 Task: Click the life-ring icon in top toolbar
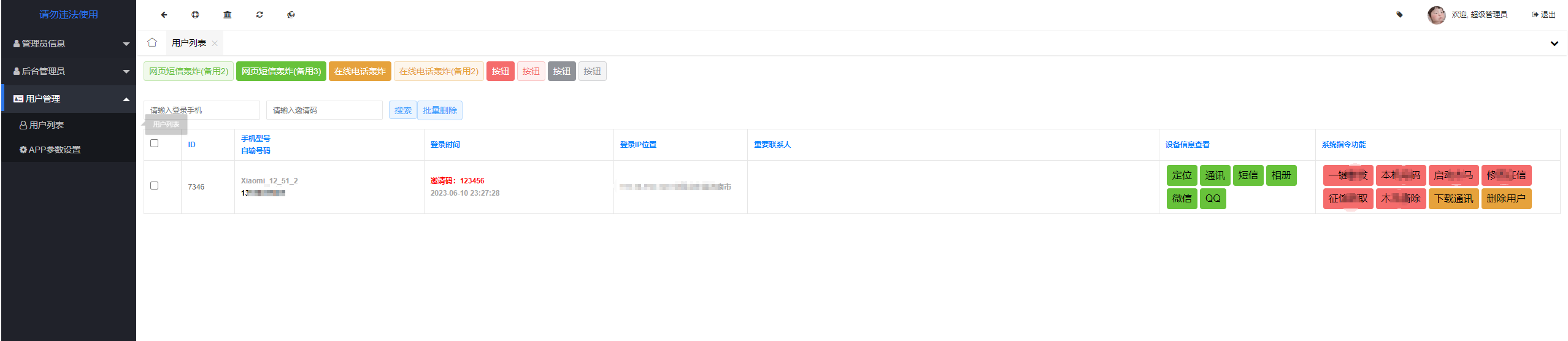(195, 15)
